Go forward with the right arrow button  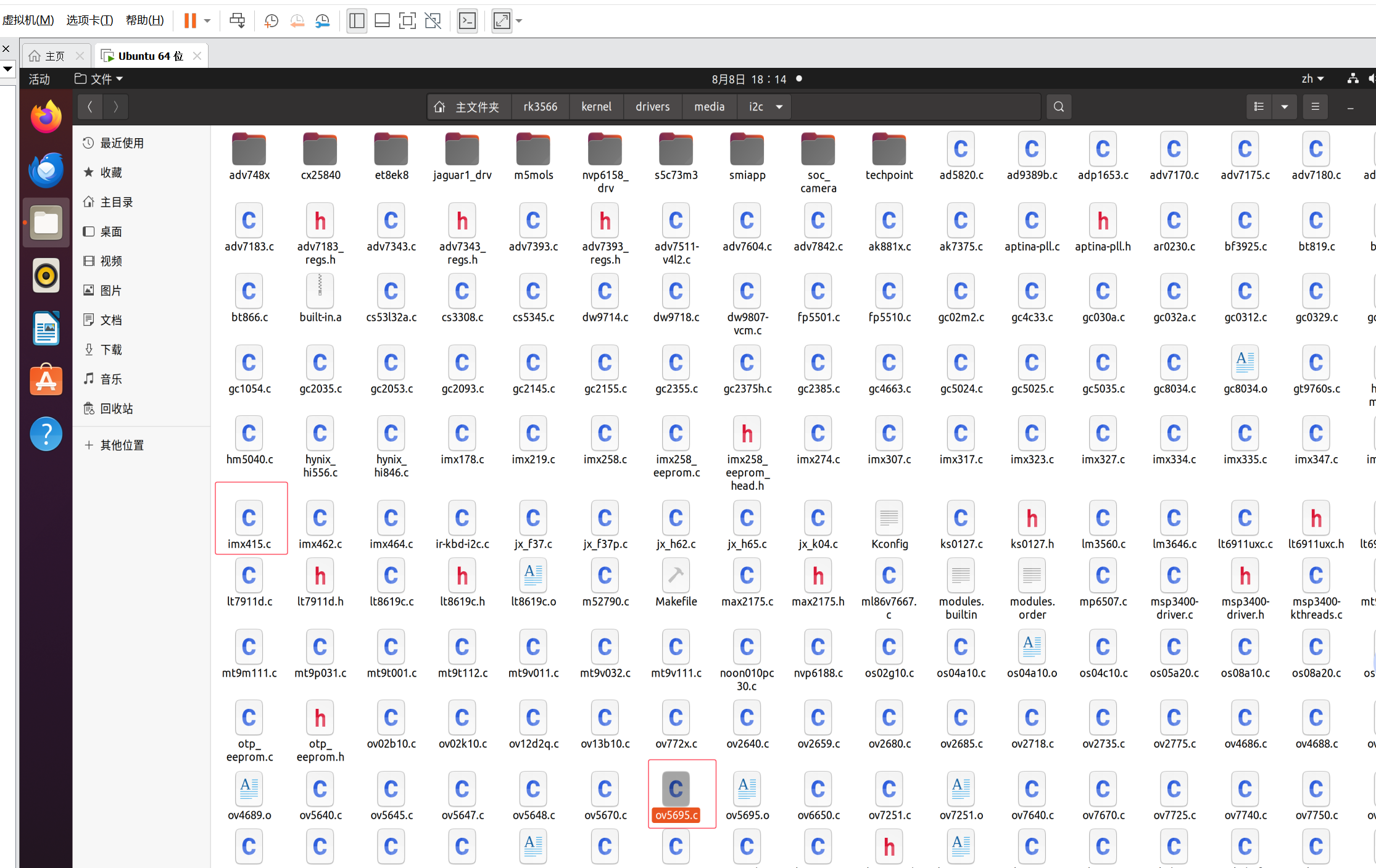pyautogui.click(x=115, y=107)
